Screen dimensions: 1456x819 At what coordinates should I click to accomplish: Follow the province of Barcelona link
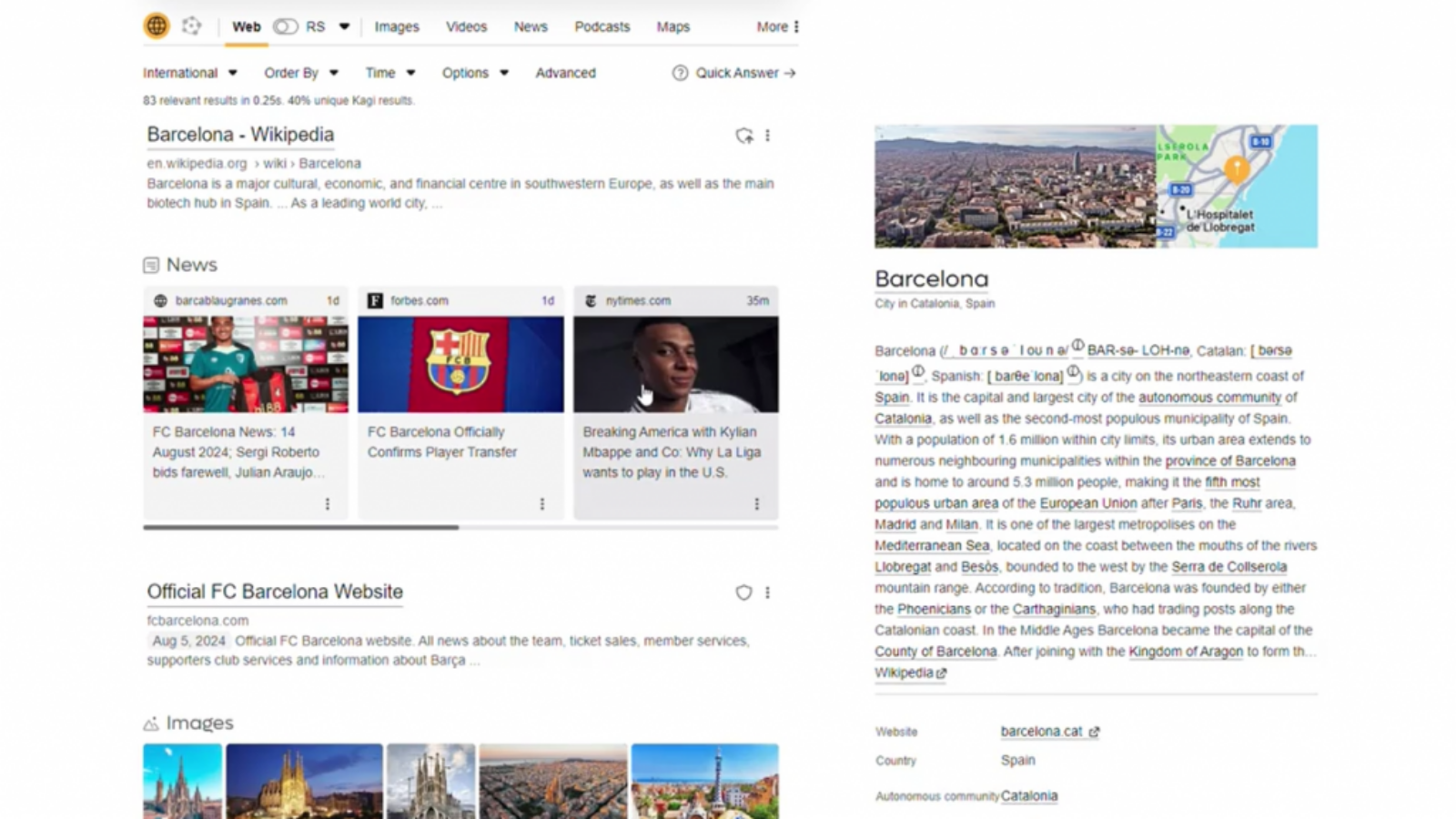point(1230,460)
